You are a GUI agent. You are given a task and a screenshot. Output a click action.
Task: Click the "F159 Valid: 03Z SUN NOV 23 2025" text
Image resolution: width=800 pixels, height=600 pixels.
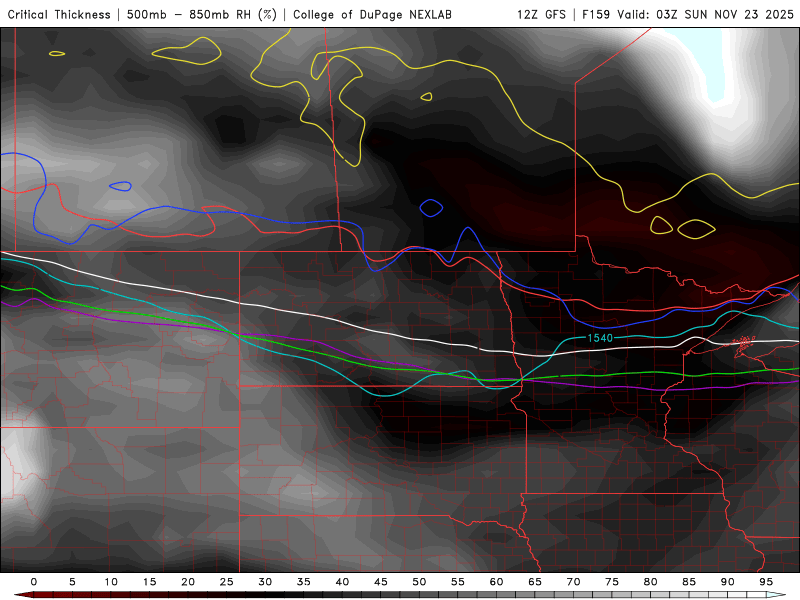coord(688,15)
